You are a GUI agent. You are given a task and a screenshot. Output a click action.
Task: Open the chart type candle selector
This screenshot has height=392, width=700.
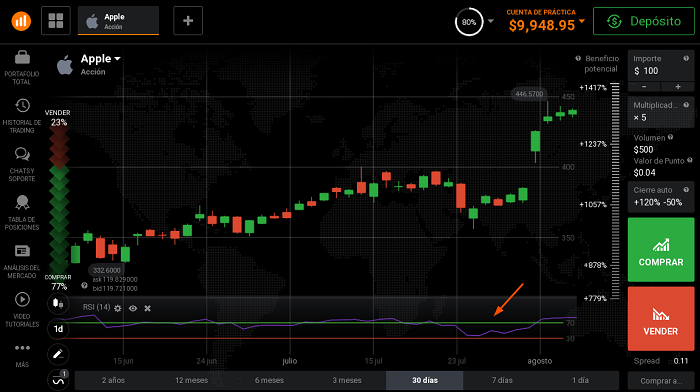coord(58,303)
